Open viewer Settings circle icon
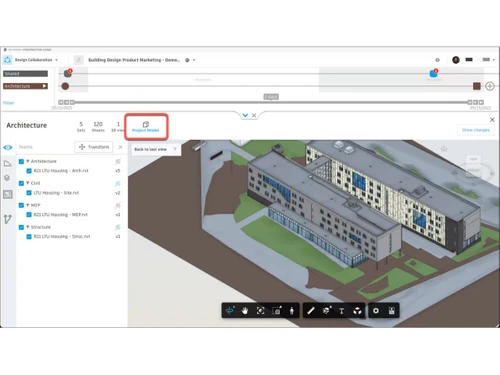The width and height of the screenshot is (500, 375). (x=376, y=311)
